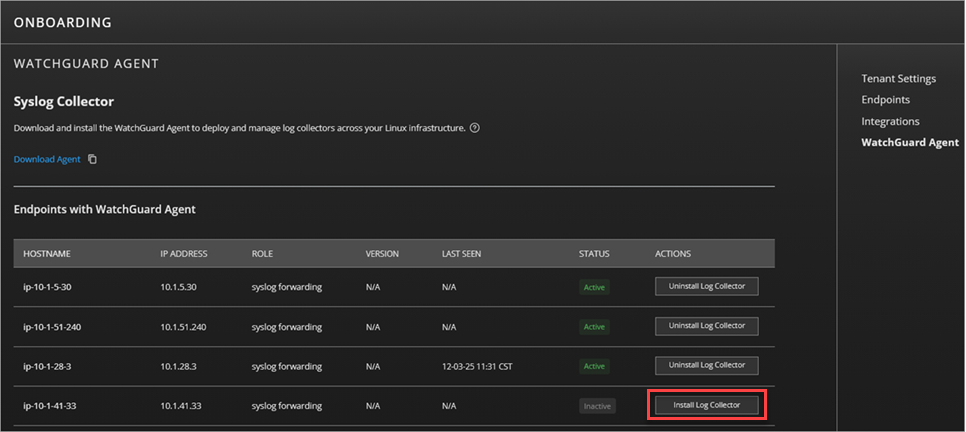
Task: Select hostname ip-10-1-28-3
Action: (47, 367)
